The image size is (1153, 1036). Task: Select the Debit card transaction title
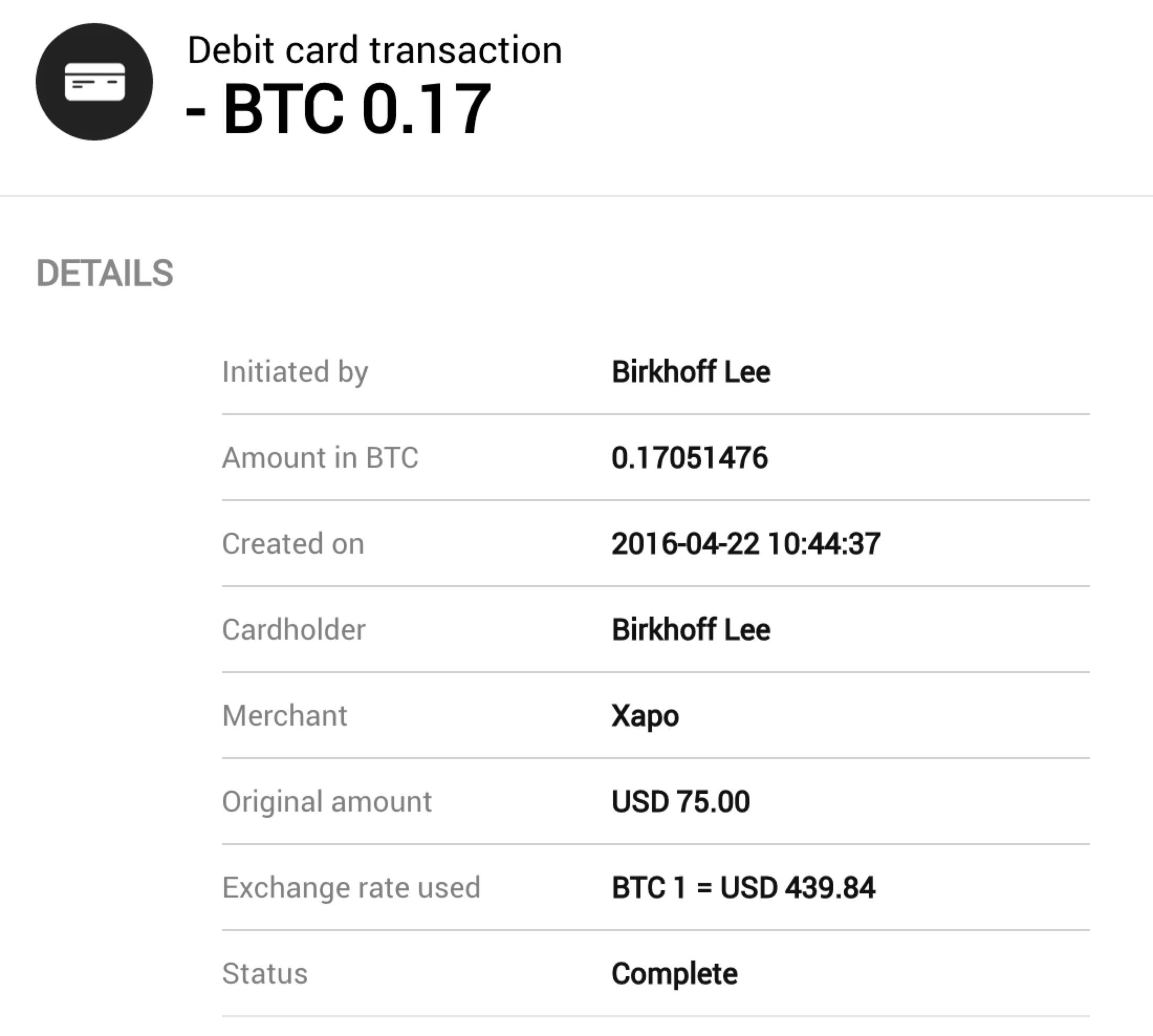click(375, 50)
